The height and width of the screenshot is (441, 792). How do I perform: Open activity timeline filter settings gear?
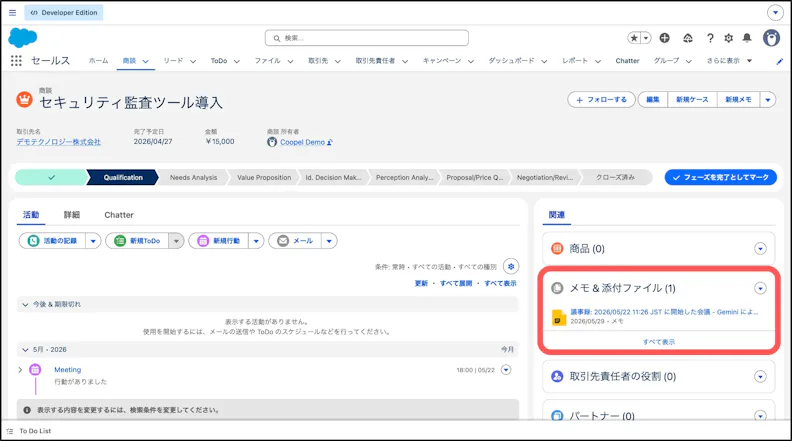coord(511,266)
